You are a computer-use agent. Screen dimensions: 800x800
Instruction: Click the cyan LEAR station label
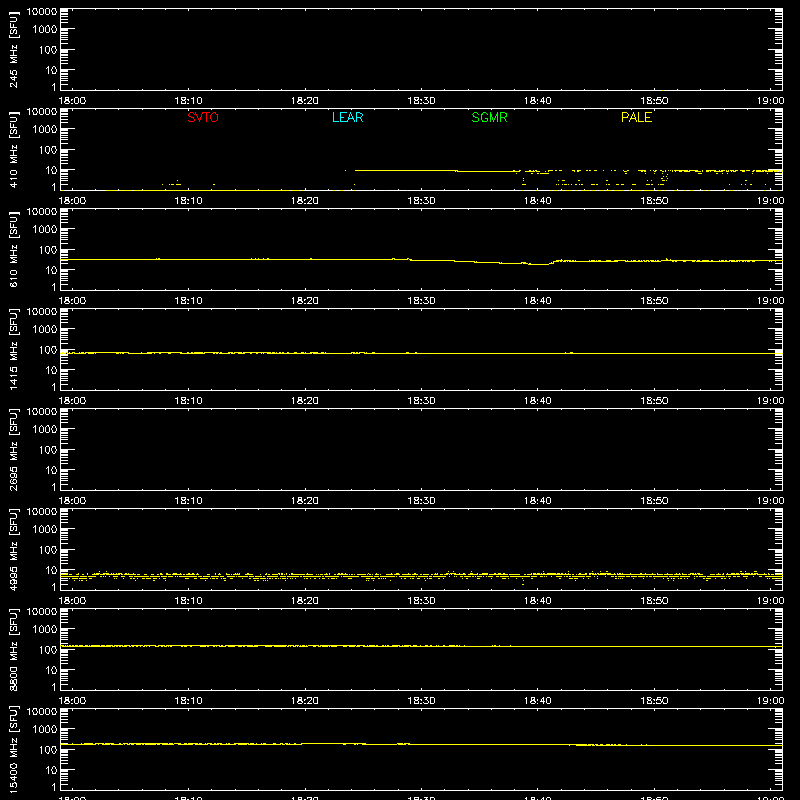click(347, 117)
